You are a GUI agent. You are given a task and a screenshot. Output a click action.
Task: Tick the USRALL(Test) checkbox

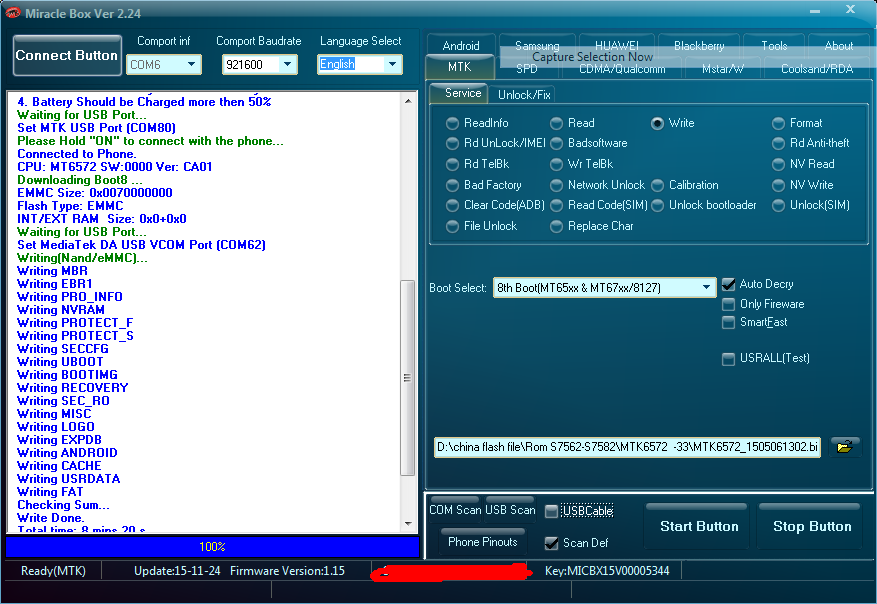pos(728,359)
